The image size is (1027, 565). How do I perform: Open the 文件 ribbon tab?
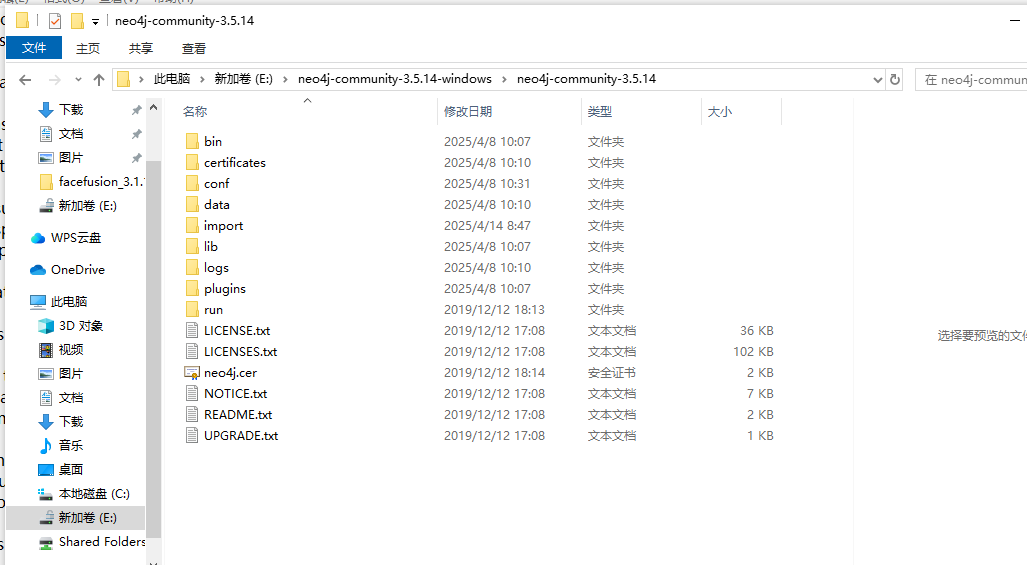34,48
